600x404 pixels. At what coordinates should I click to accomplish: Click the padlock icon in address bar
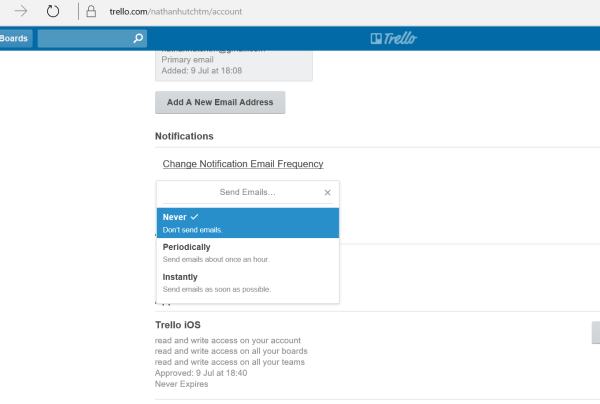[91, 12]
